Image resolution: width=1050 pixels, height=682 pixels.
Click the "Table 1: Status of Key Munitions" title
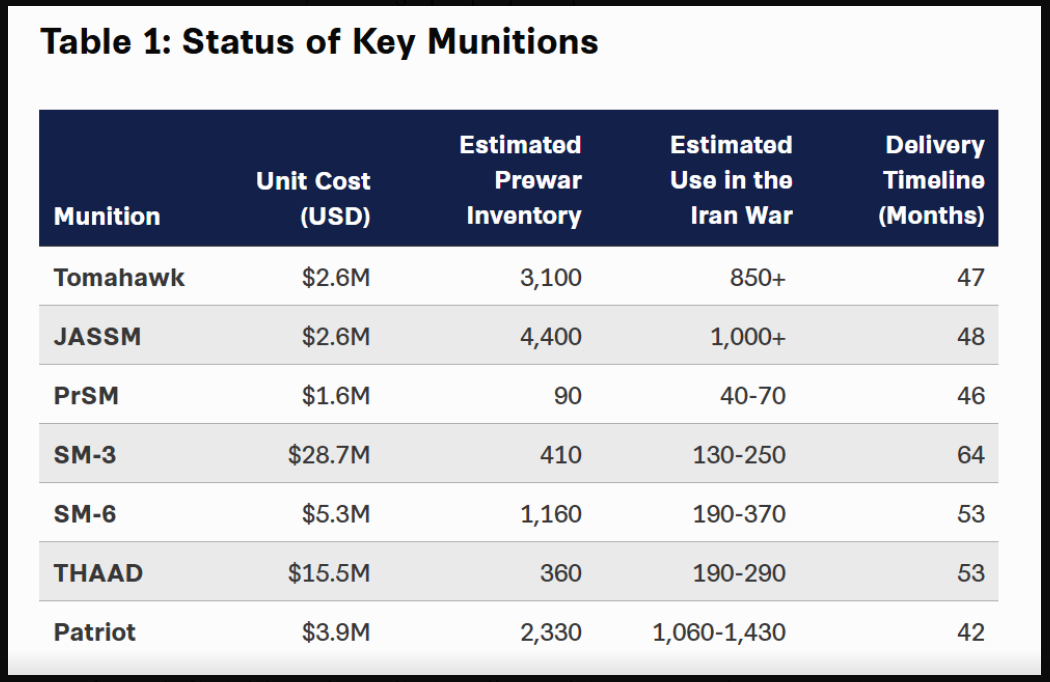click(x=319, y=42)
